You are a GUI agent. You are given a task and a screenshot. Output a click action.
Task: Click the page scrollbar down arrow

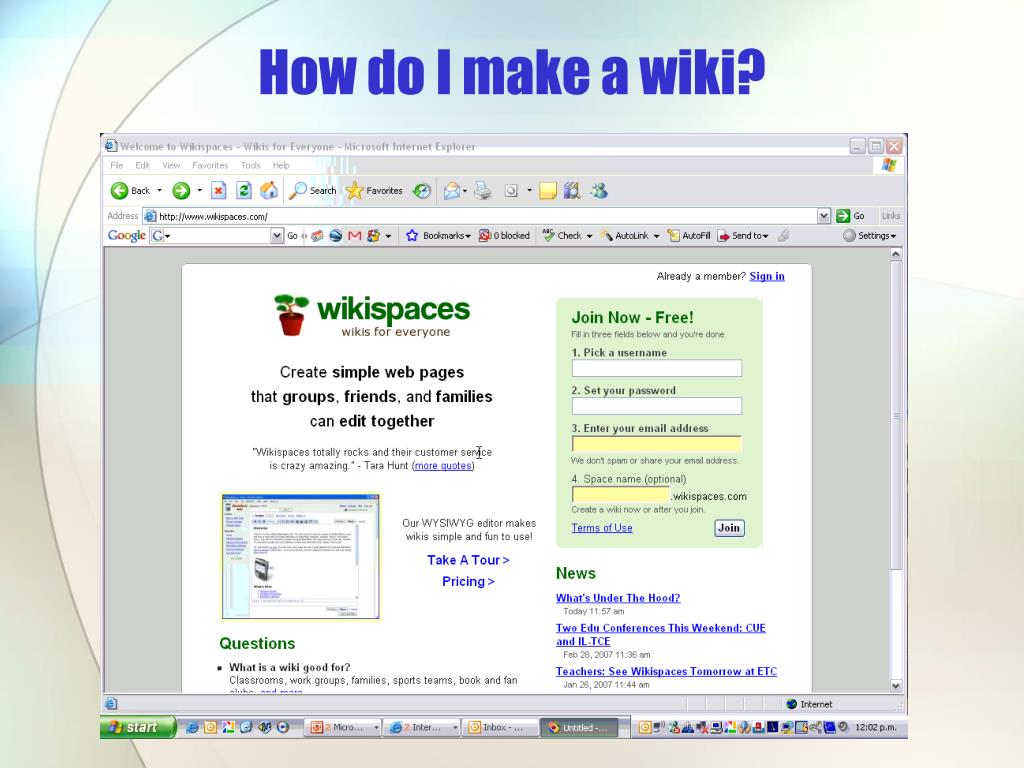(x=896, y=686)
